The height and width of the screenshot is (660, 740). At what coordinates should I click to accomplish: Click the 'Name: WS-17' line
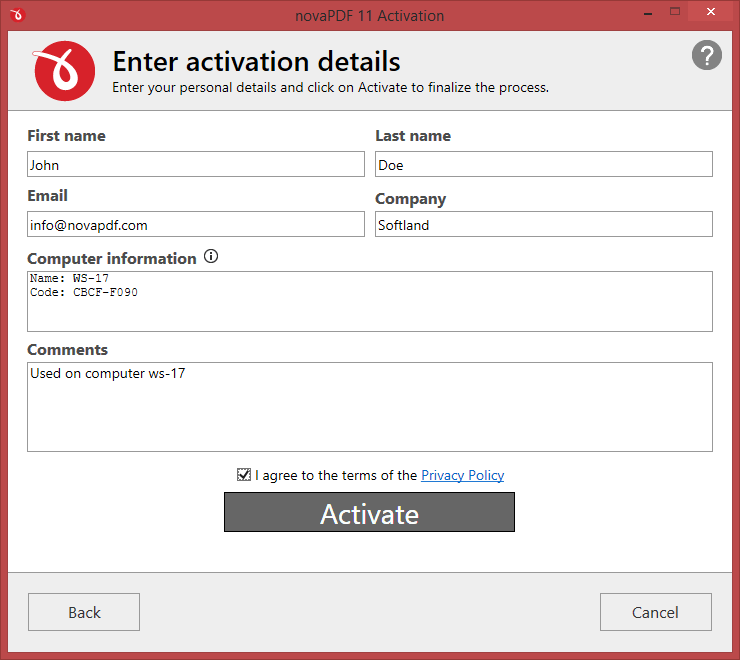tap(69, 278)
